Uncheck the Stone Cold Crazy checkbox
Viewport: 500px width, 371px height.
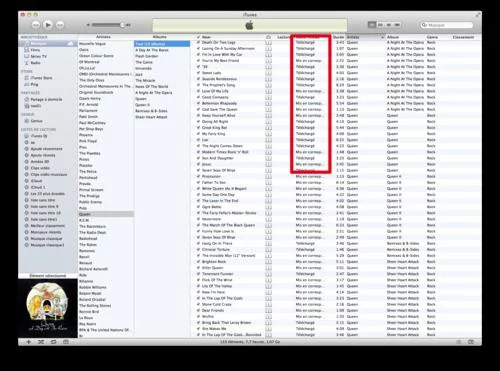198,304
